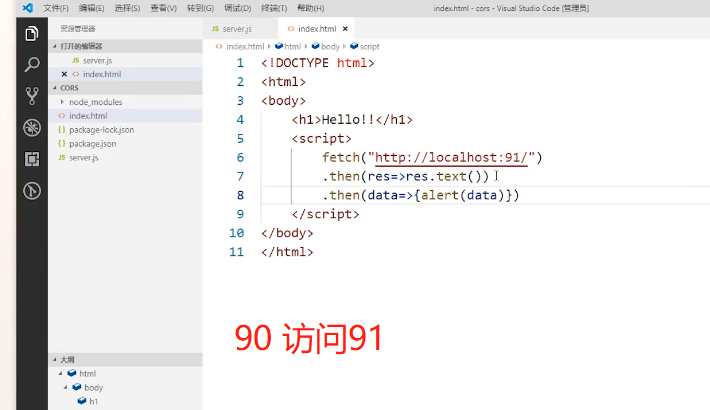Image resolution: width=710 pixels, height=410 pixels.
Task: Close index.html in open editors list
Action: [64, 74]
